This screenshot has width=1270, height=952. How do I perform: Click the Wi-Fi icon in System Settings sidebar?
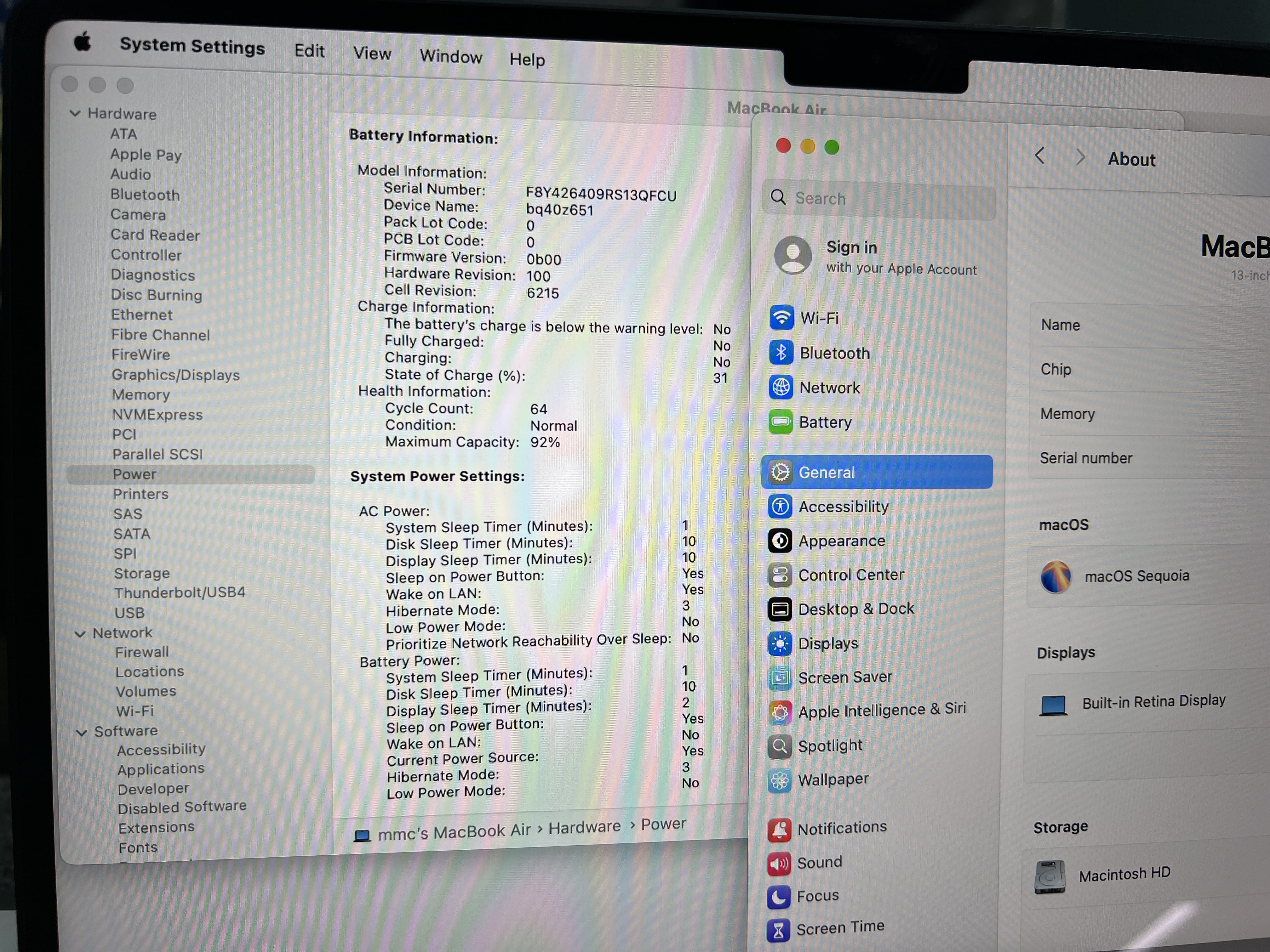781,317
